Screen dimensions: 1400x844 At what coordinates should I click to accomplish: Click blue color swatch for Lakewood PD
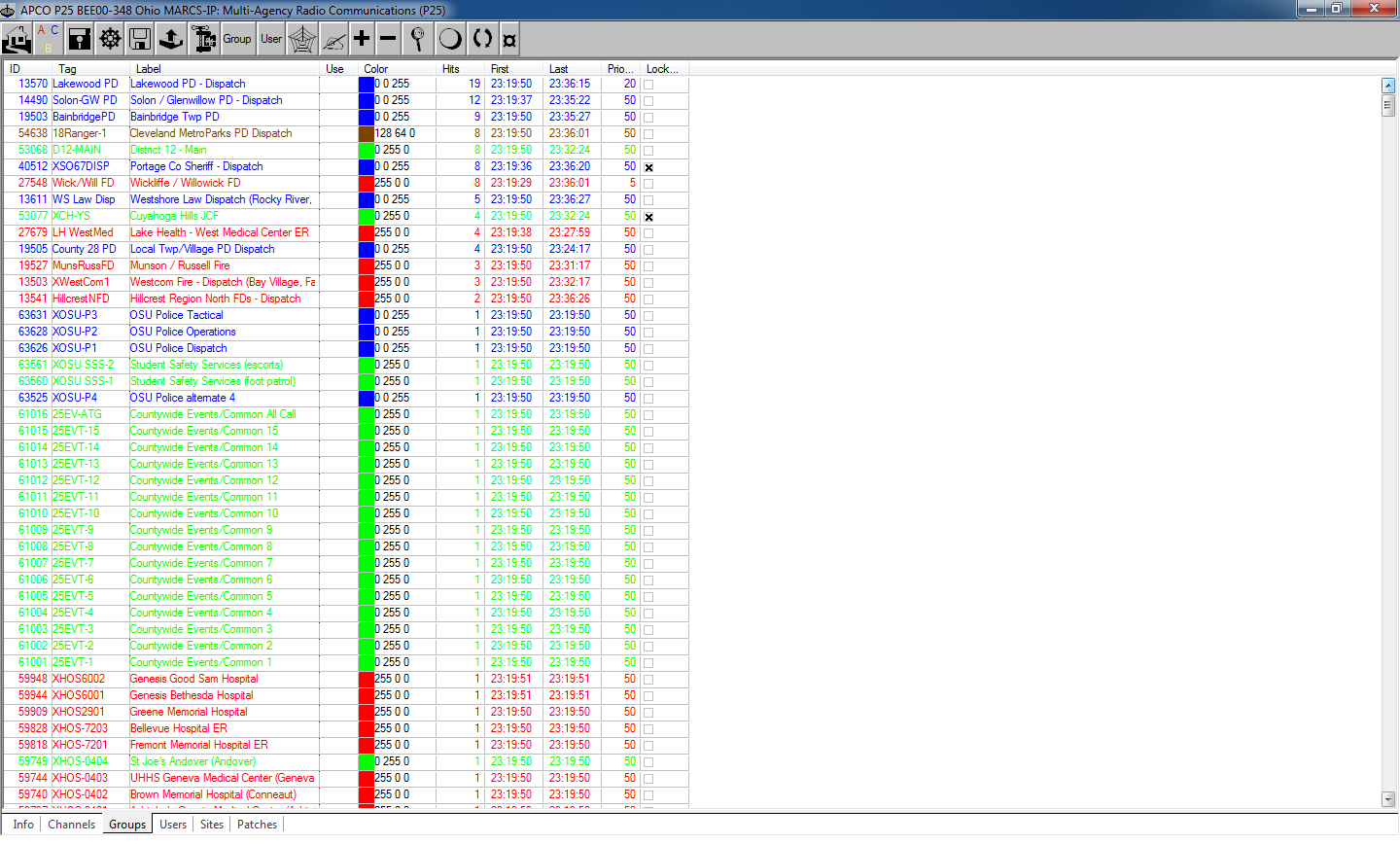tap(367, 84)
